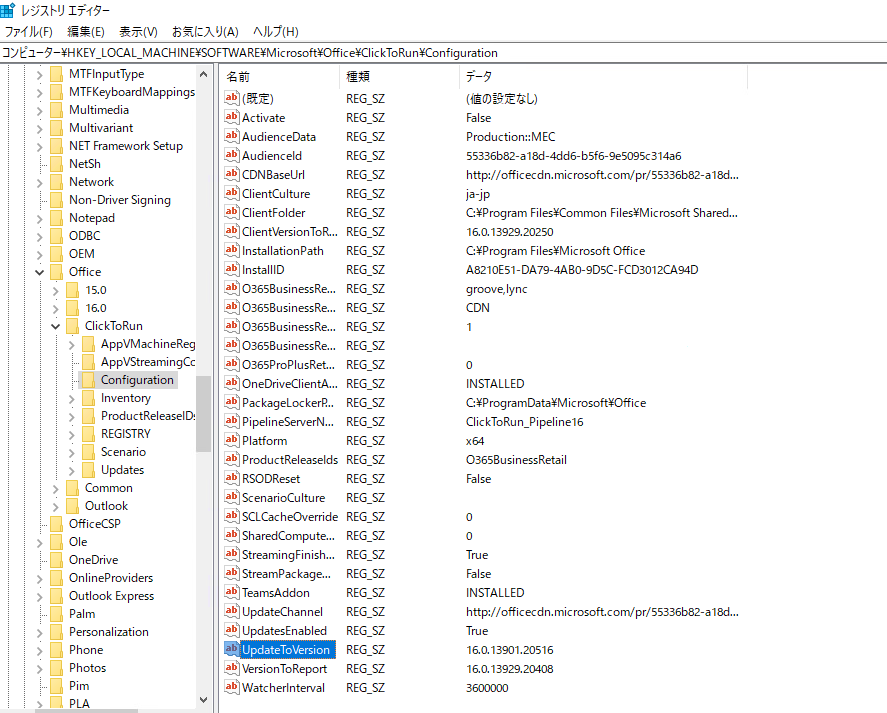Click the folder icon for Configuration key
This screenshot has width=887, height=713.
tap(89, 380)
